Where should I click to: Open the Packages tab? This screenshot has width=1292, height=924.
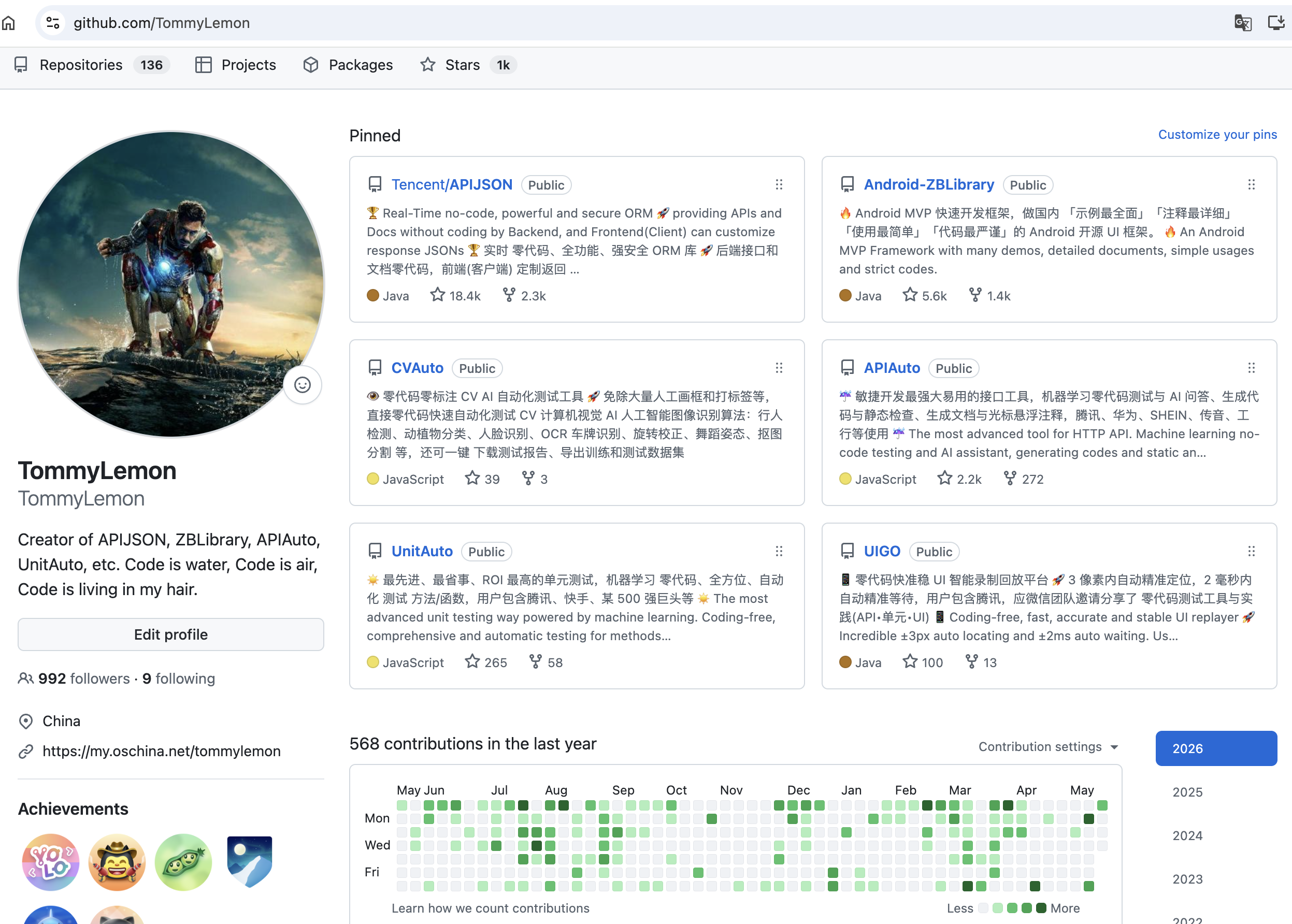[x=348, y=65]
